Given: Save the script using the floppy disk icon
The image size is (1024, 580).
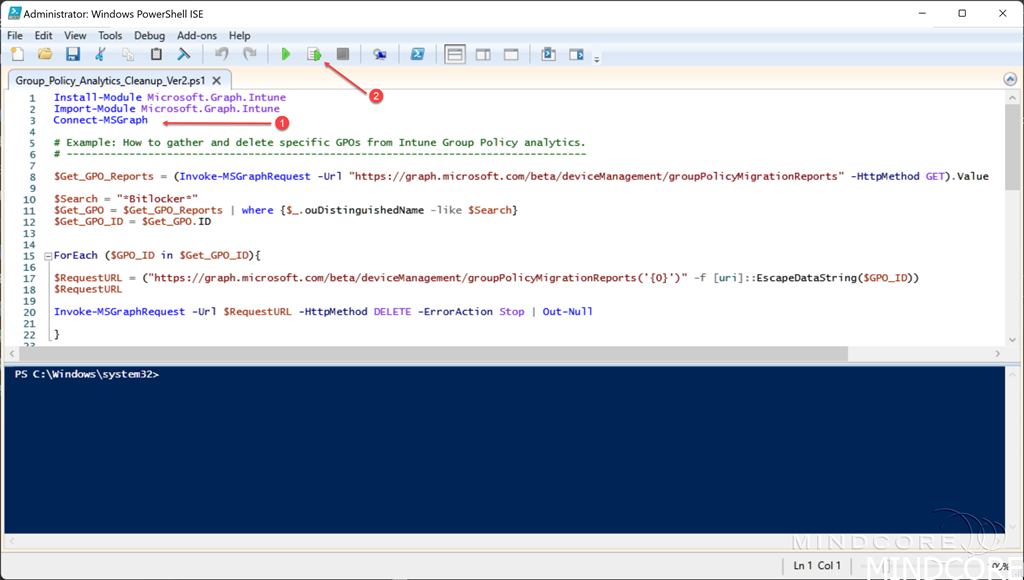Looking at the screenshot, I should tap(73, 54).
